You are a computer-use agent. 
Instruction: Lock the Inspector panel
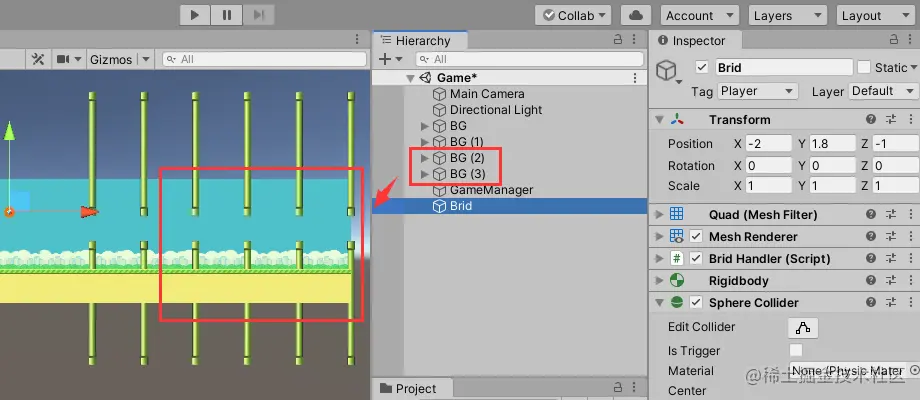tap(894, 40)
